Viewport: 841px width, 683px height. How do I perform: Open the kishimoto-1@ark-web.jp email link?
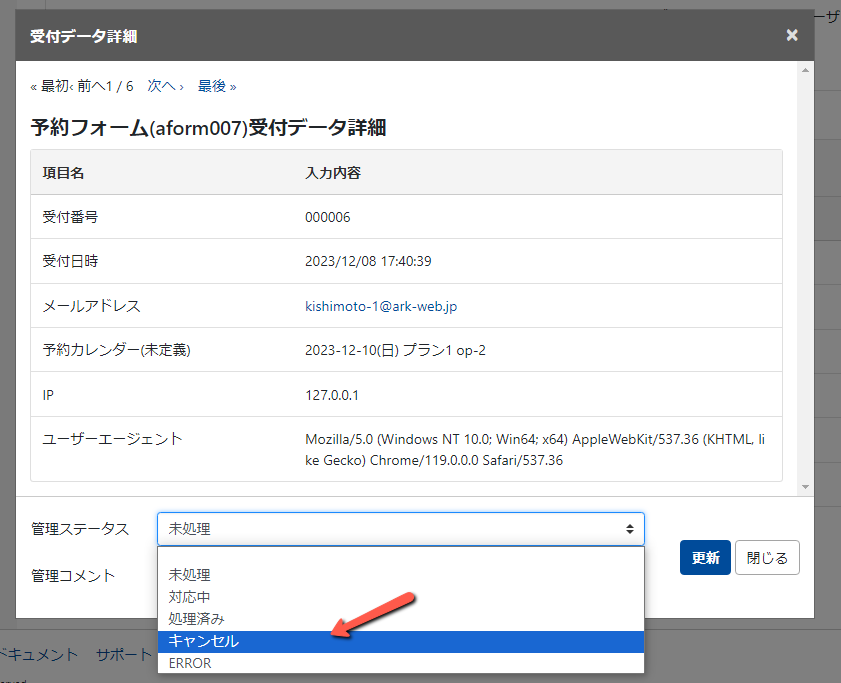click(380, 306)
